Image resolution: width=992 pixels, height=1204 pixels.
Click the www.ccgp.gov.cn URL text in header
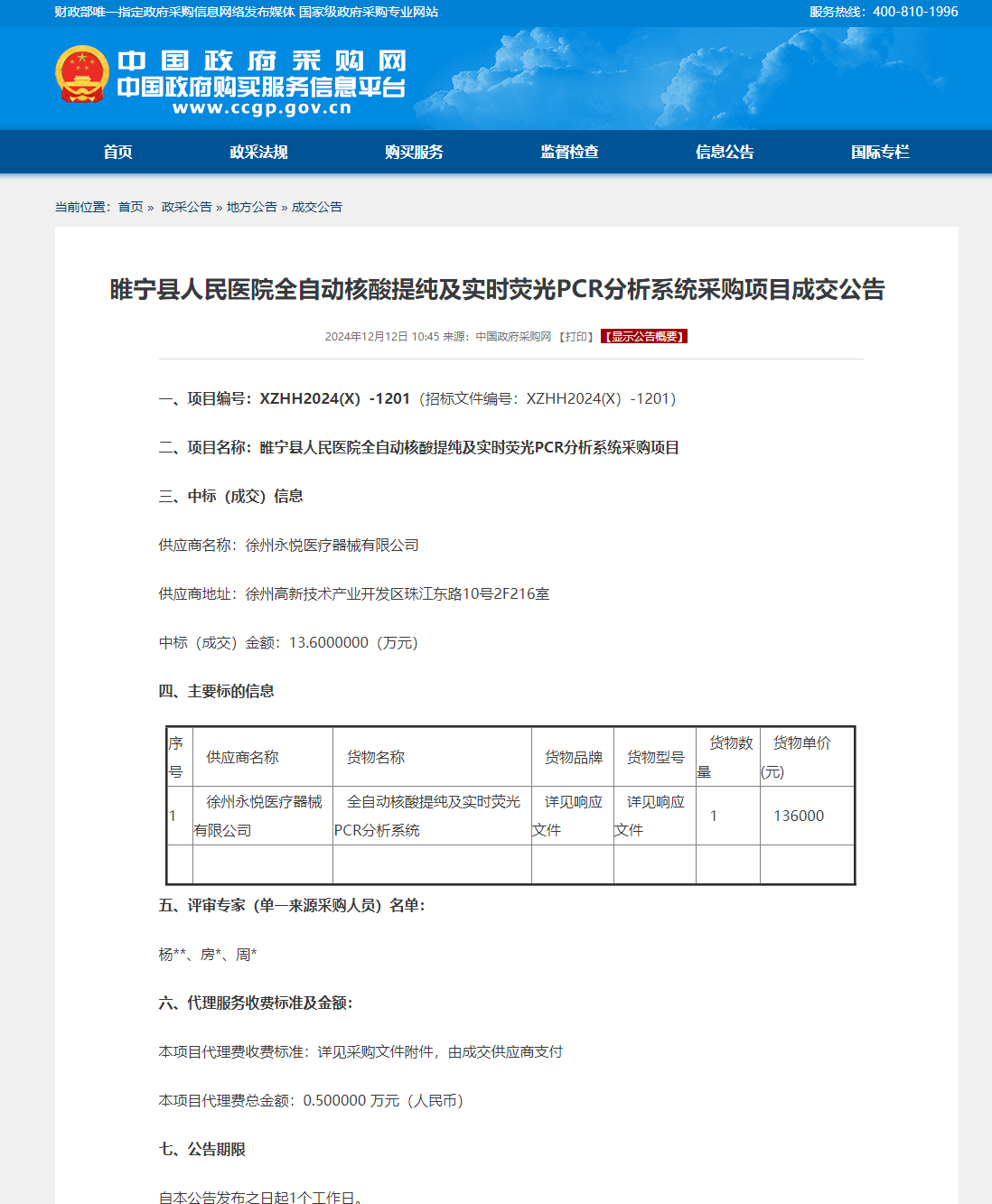point(261,108)
